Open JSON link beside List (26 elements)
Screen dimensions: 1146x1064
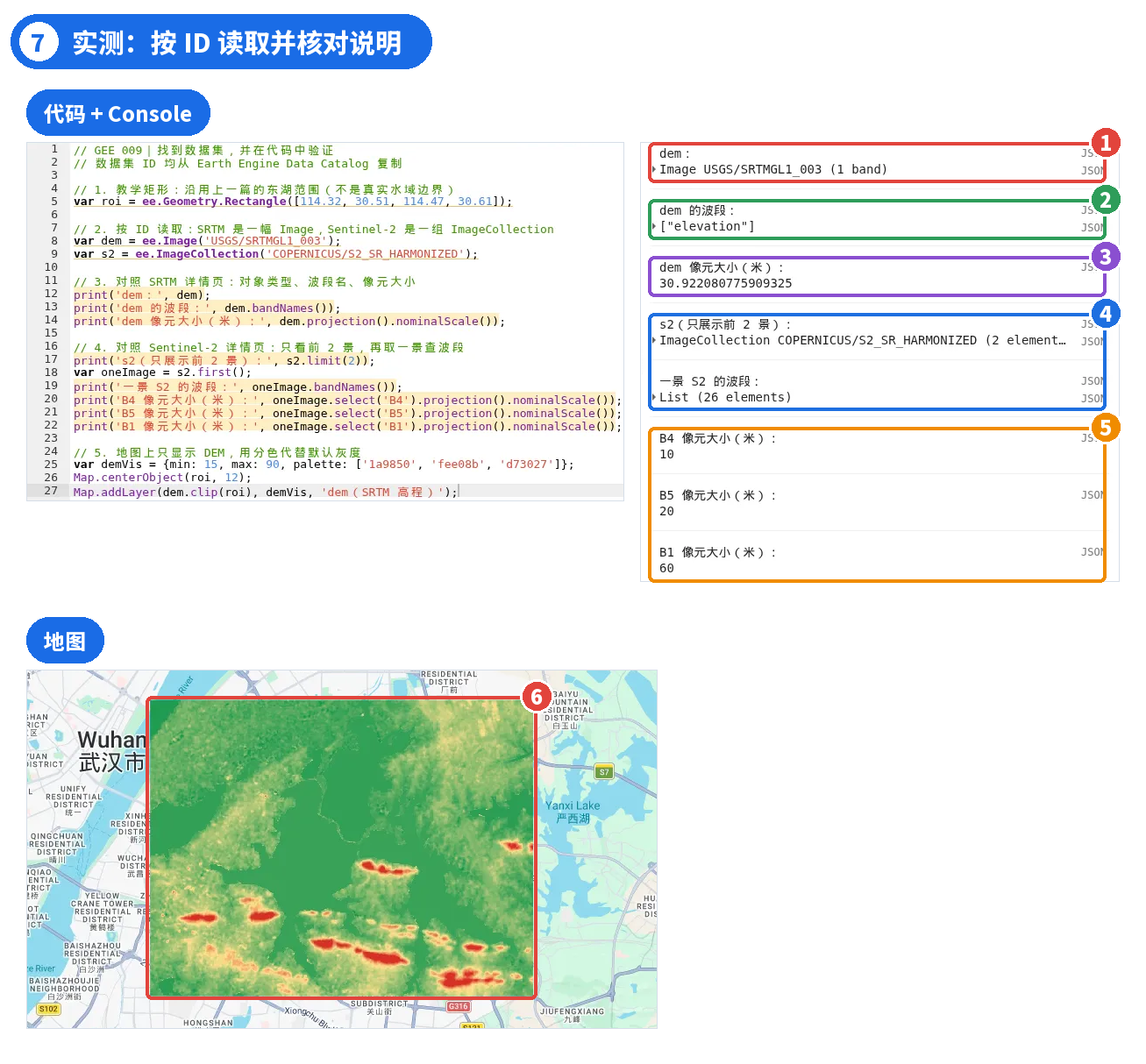point(1092,399)
